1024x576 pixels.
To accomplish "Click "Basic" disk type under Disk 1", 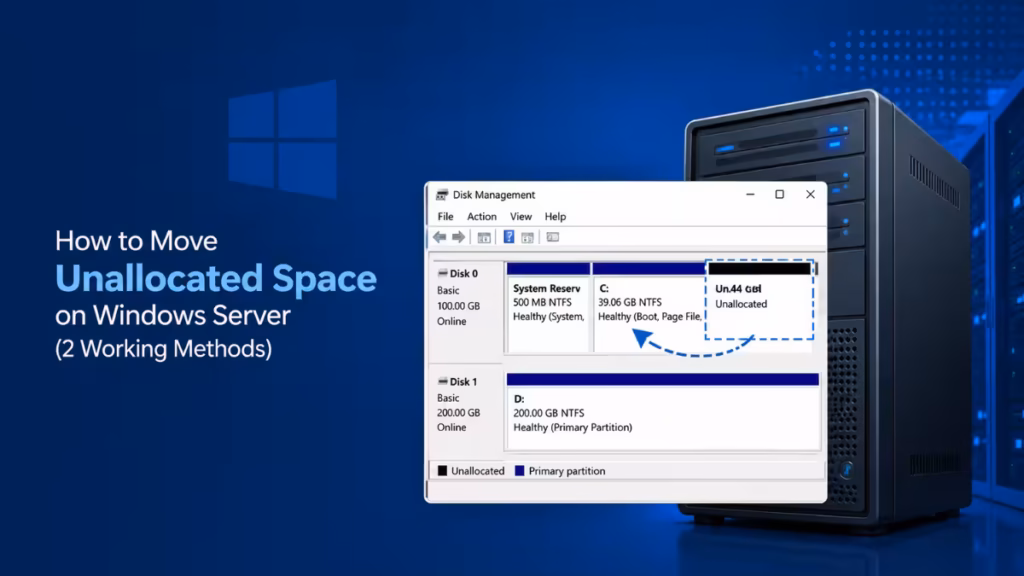I will (448, 398).
